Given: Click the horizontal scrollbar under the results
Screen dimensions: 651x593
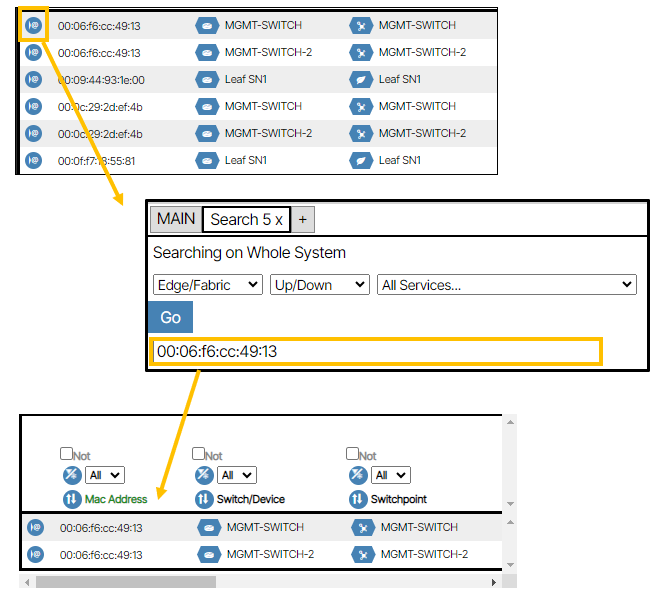Looking at the screenshot, I should tap(125, 581).
